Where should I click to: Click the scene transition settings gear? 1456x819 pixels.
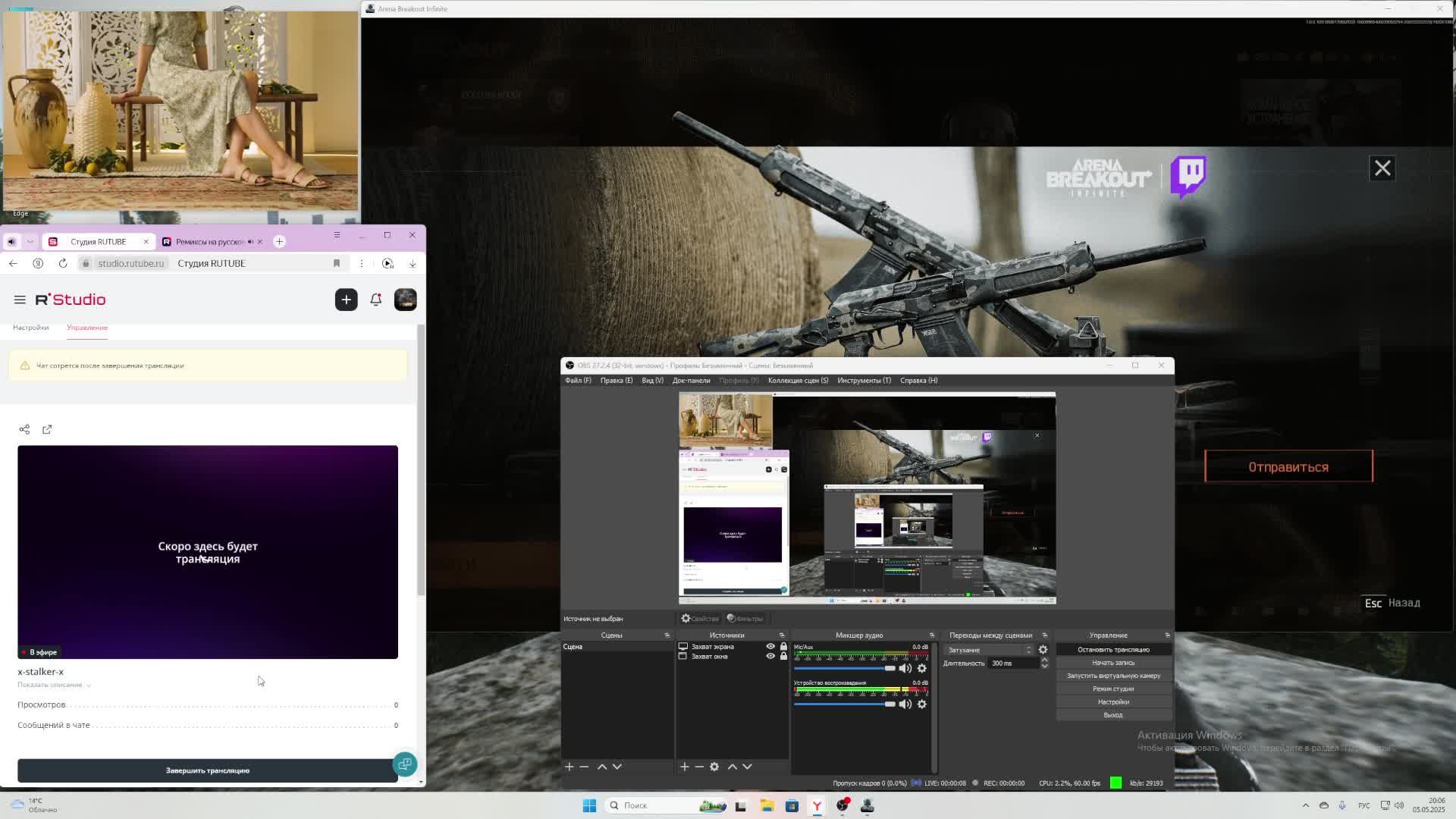coord(1043,650)
